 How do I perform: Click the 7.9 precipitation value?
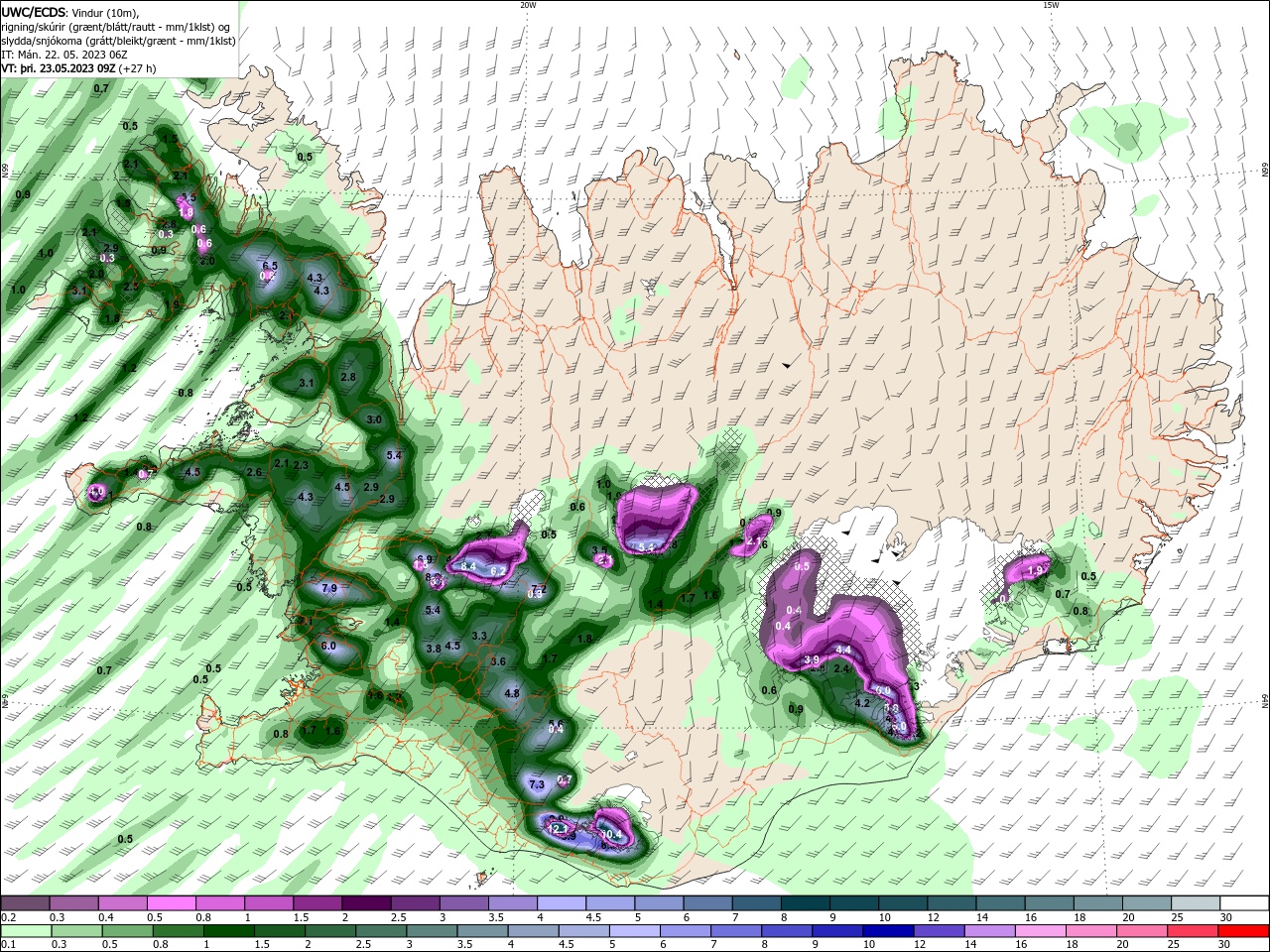point(330,588)
